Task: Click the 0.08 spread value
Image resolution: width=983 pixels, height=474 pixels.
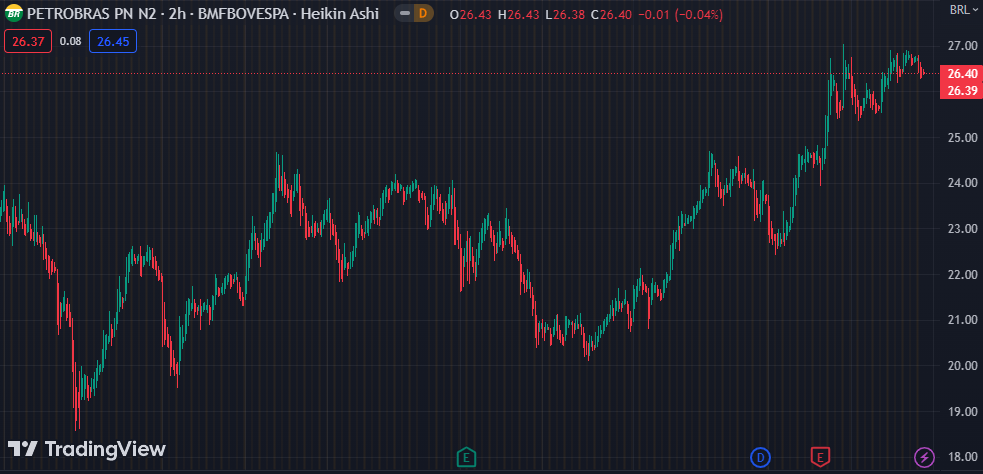Action: click(x=70, y=41)
